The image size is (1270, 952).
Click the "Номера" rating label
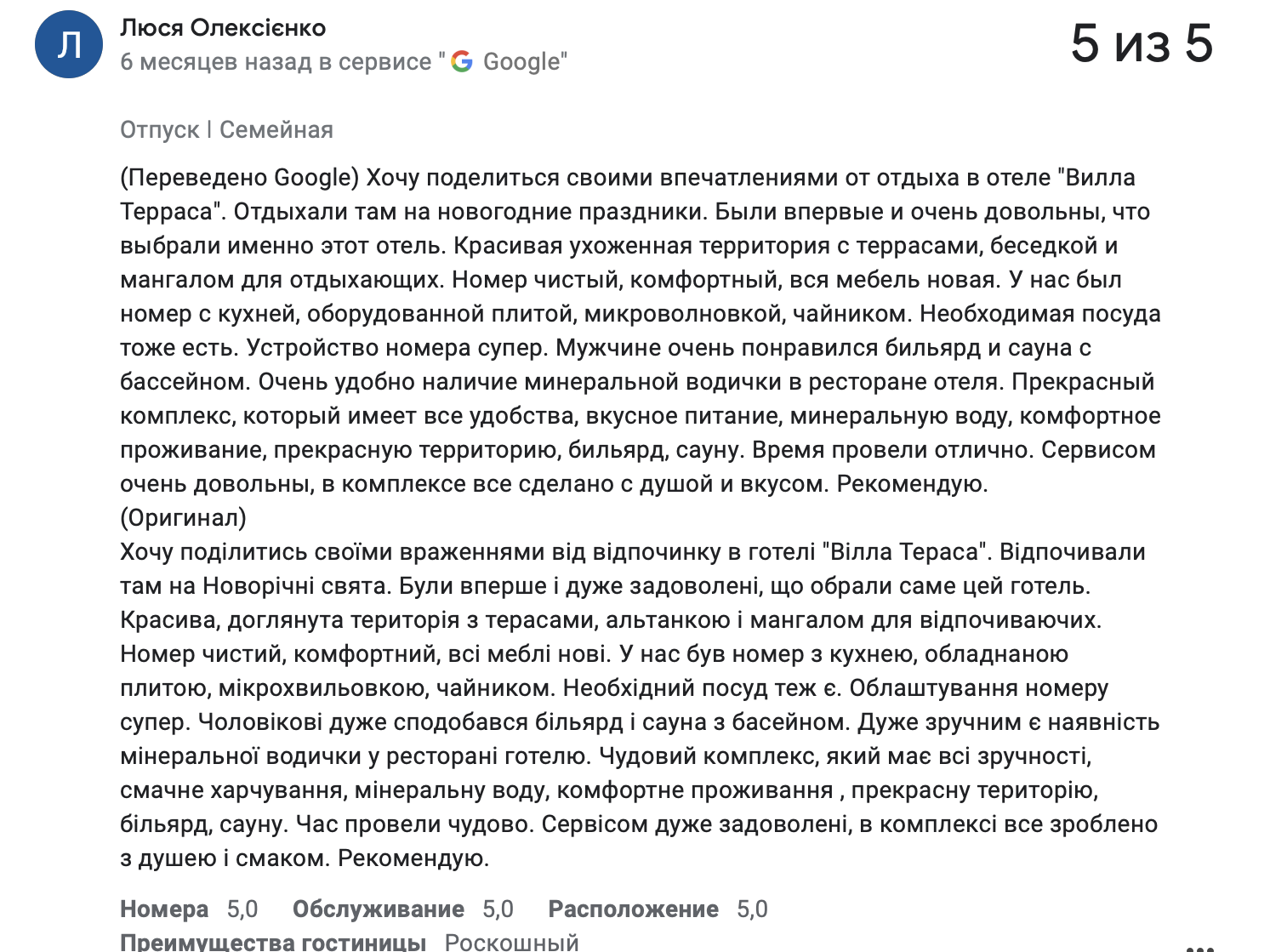click(x=164, y=909)
